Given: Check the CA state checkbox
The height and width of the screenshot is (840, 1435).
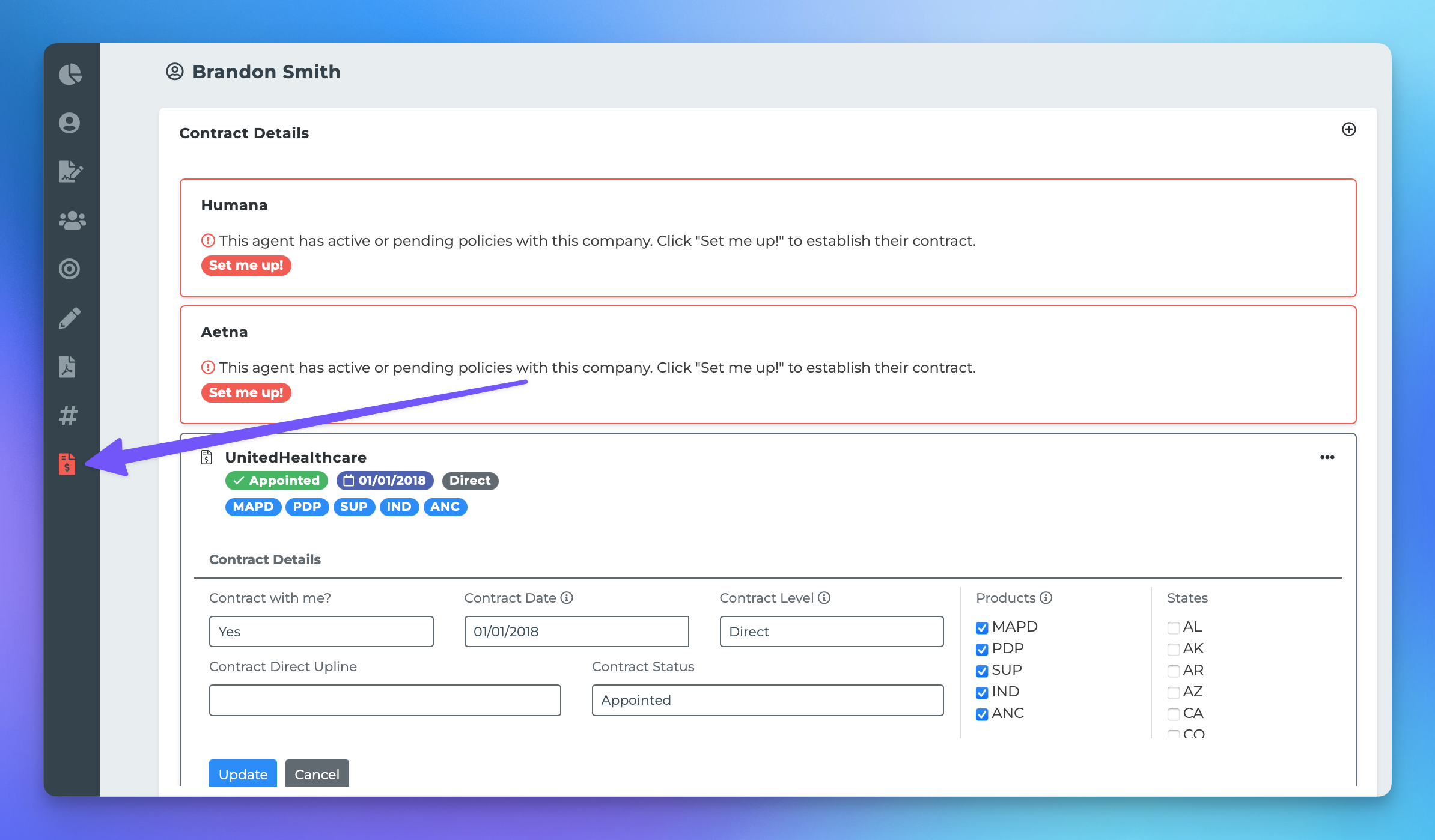Looking at the screenshot, I should (x=1174, y=714).
